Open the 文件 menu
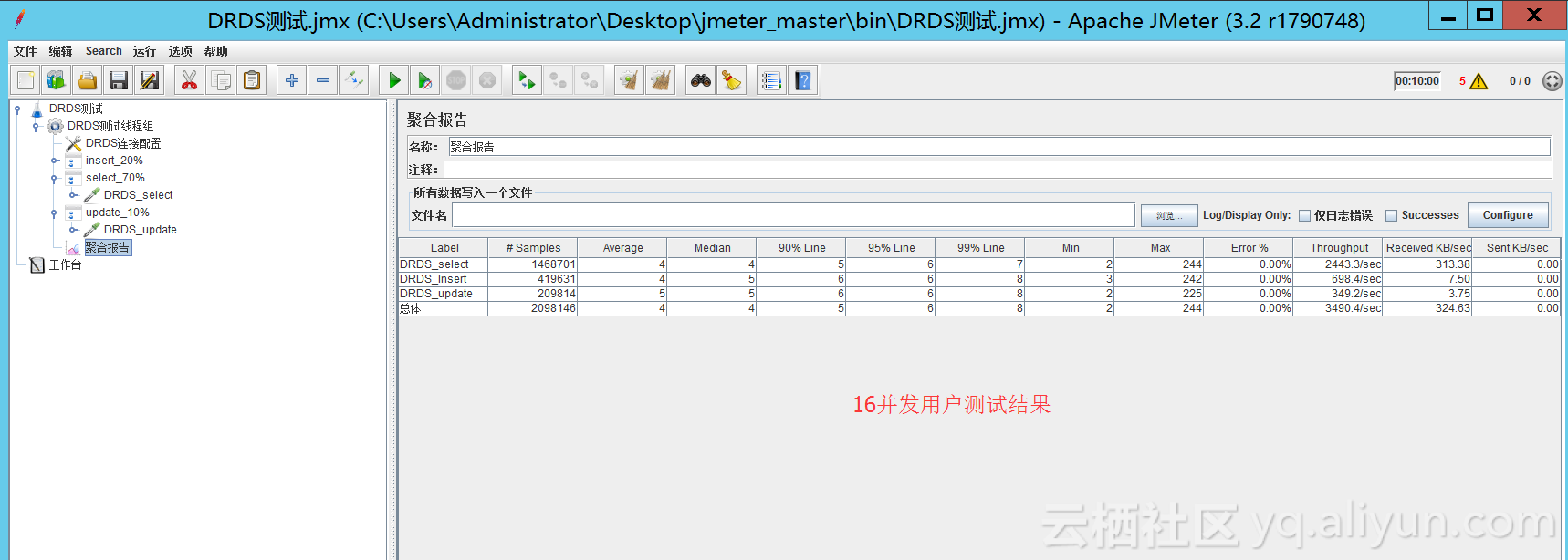Image resolution: width=1568 pixels, height=560 pixels. point(26,51)
